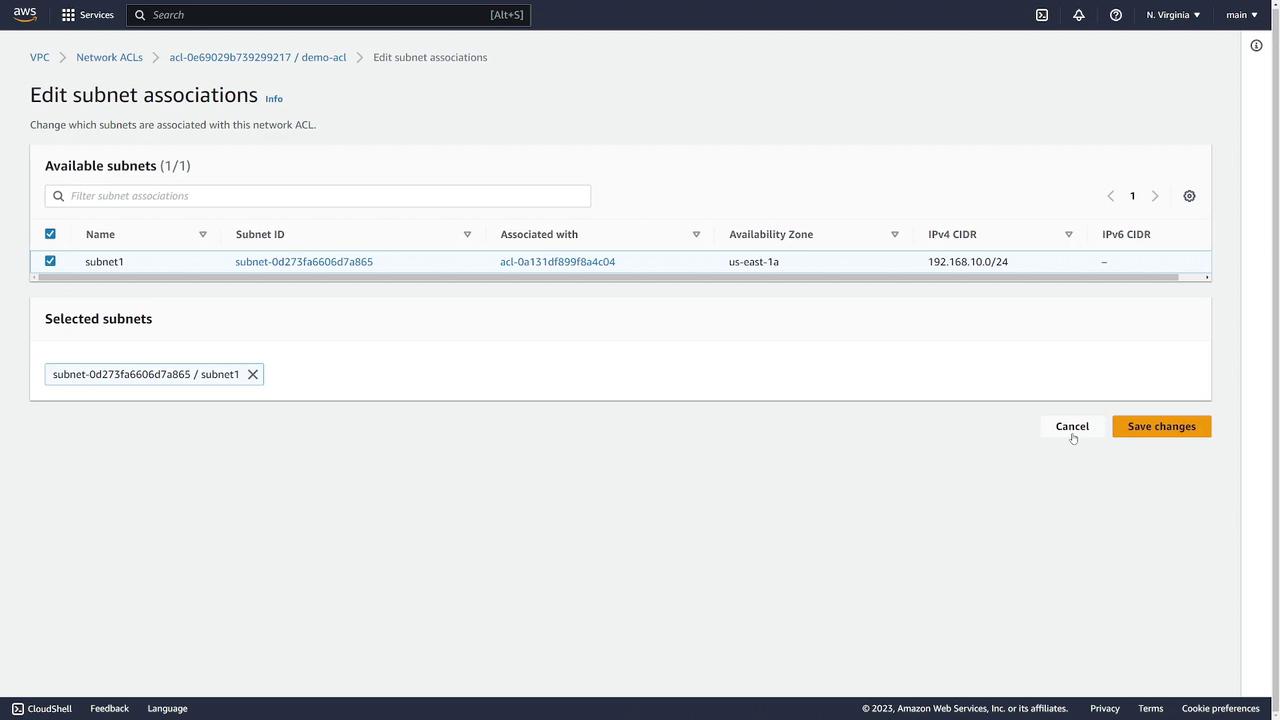Image resolution: width=1280 pixels, height=720 pixels.
Task: Launch CloudShell from top bar icon
Action: (1042, 15)
